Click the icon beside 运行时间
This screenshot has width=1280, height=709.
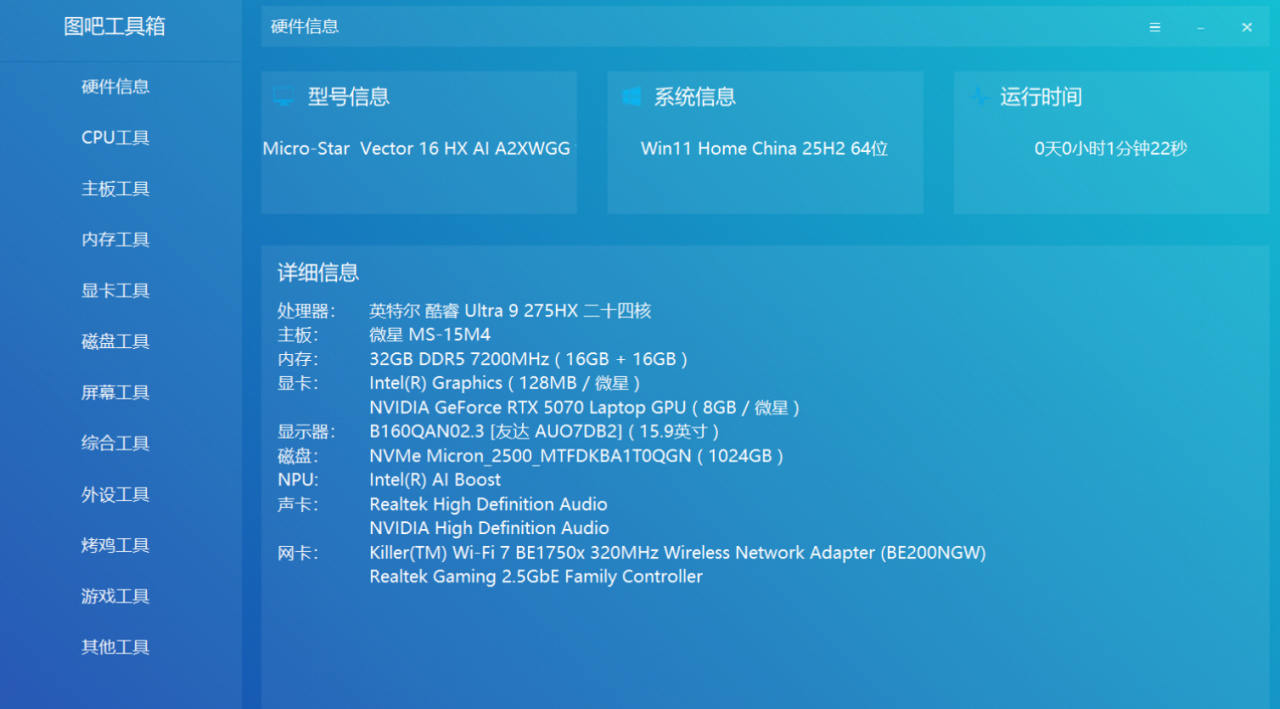(x=979, y=97)
